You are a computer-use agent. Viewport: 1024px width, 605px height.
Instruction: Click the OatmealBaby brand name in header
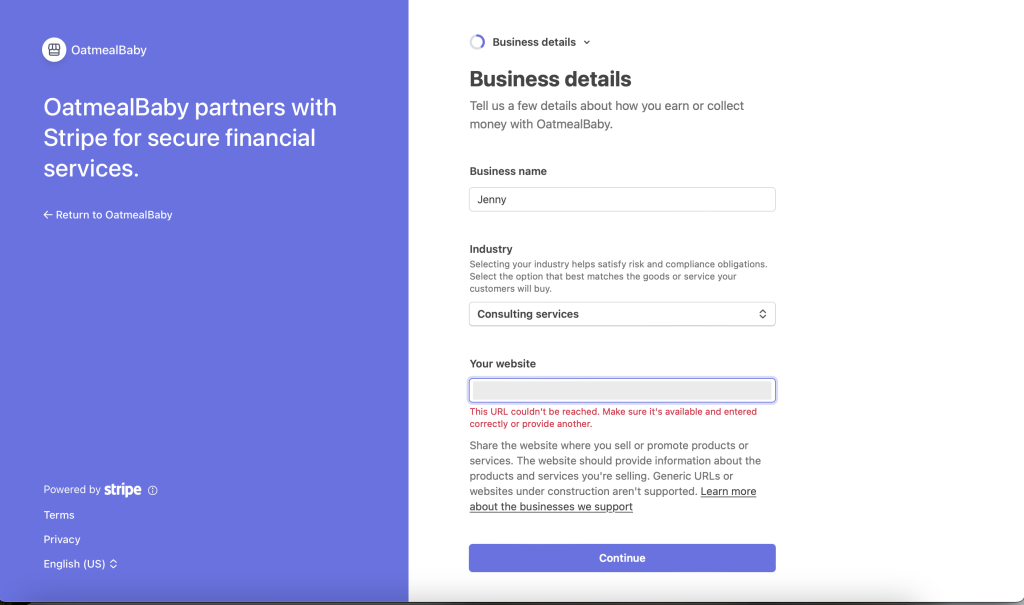click(108, 50)
